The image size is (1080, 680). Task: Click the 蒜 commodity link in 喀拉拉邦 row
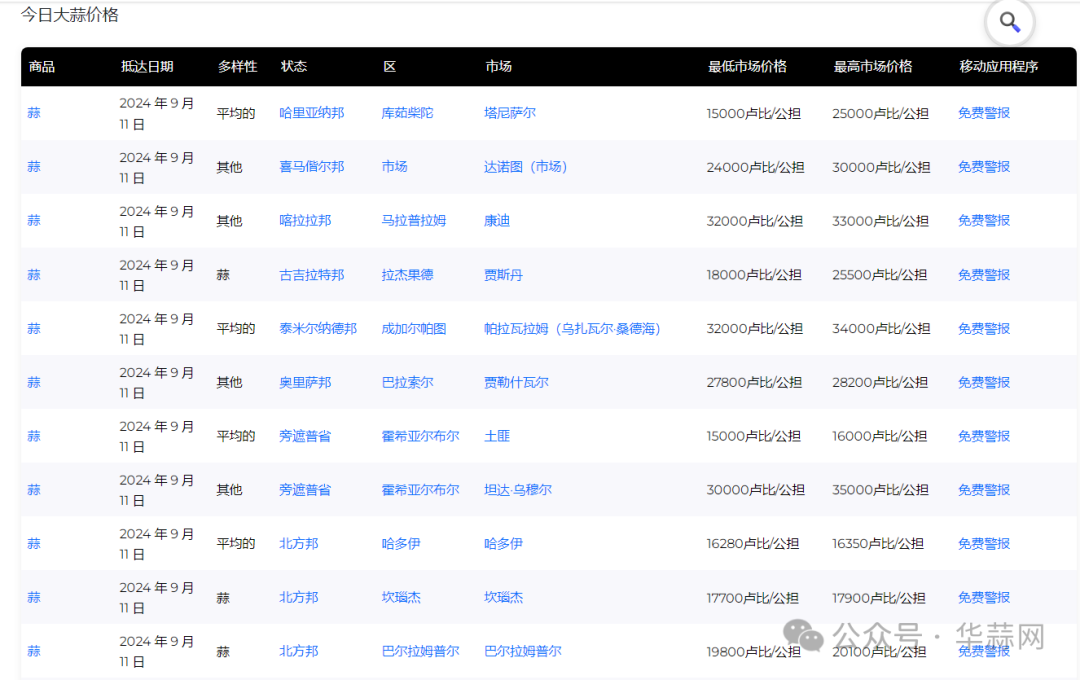(x=34, y=221)
